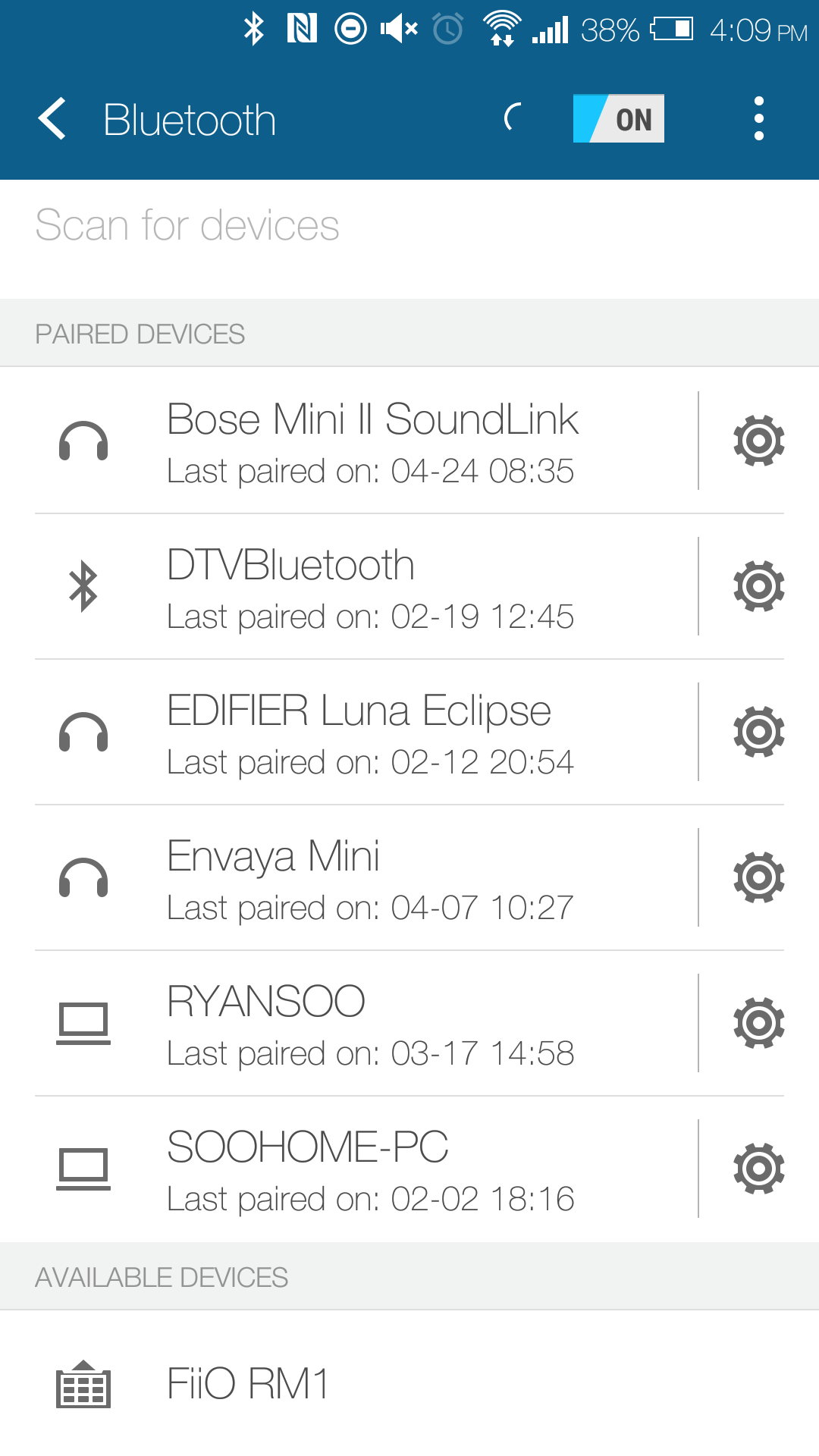Tap the battery status bar icon
The height and width of the screenshot is (1456, 819).
[x=672, y=30]
